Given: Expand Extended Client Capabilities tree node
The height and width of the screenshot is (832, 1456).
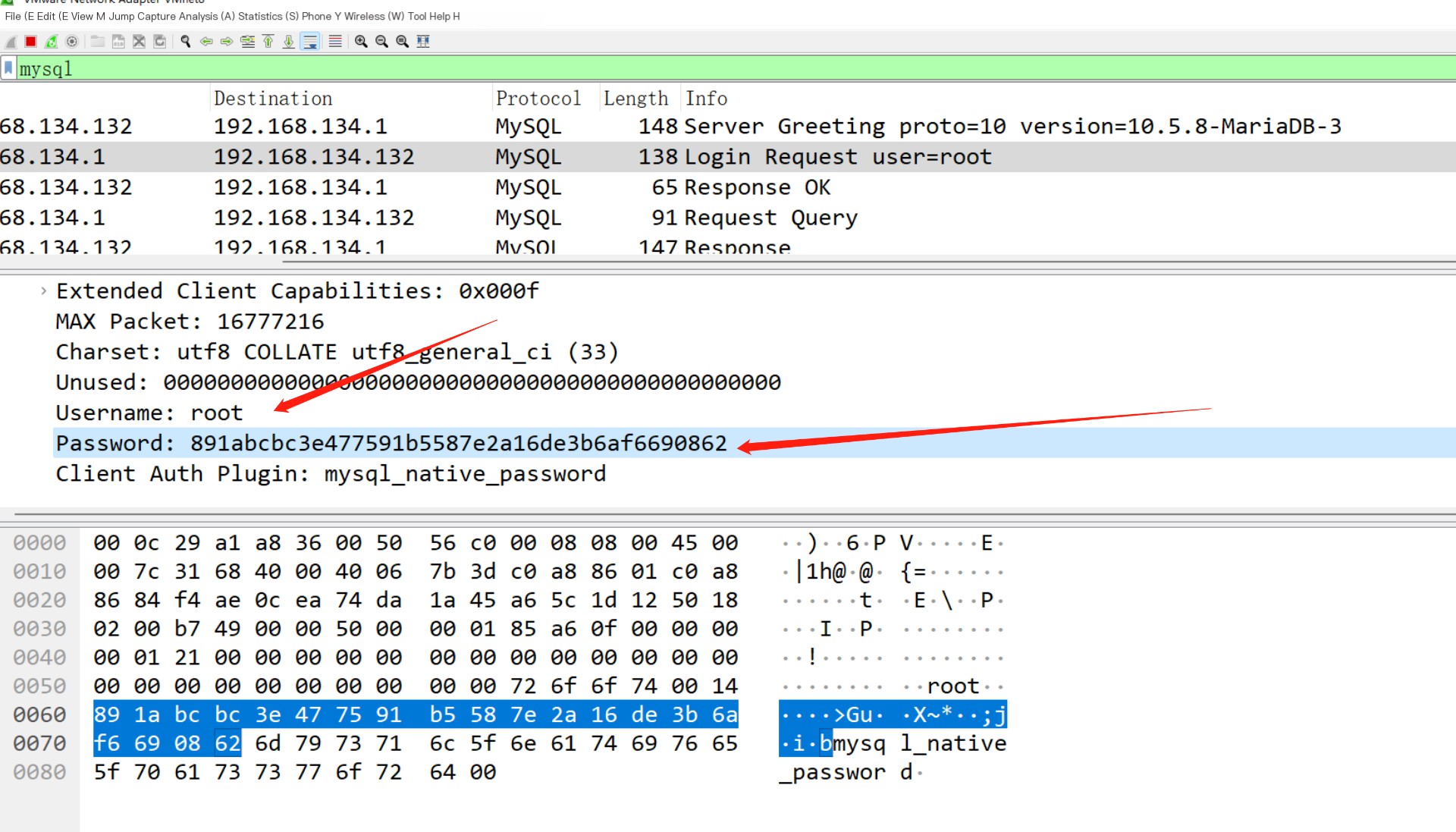Looking at the screenshot, I should click(x=43, y=291).
